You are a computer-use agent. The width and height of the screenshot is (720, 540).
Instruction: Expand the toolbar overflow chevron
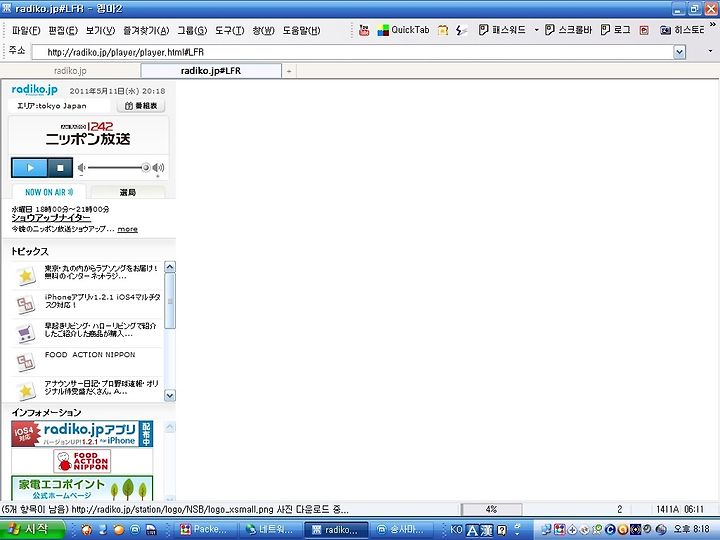click(713, 23)
